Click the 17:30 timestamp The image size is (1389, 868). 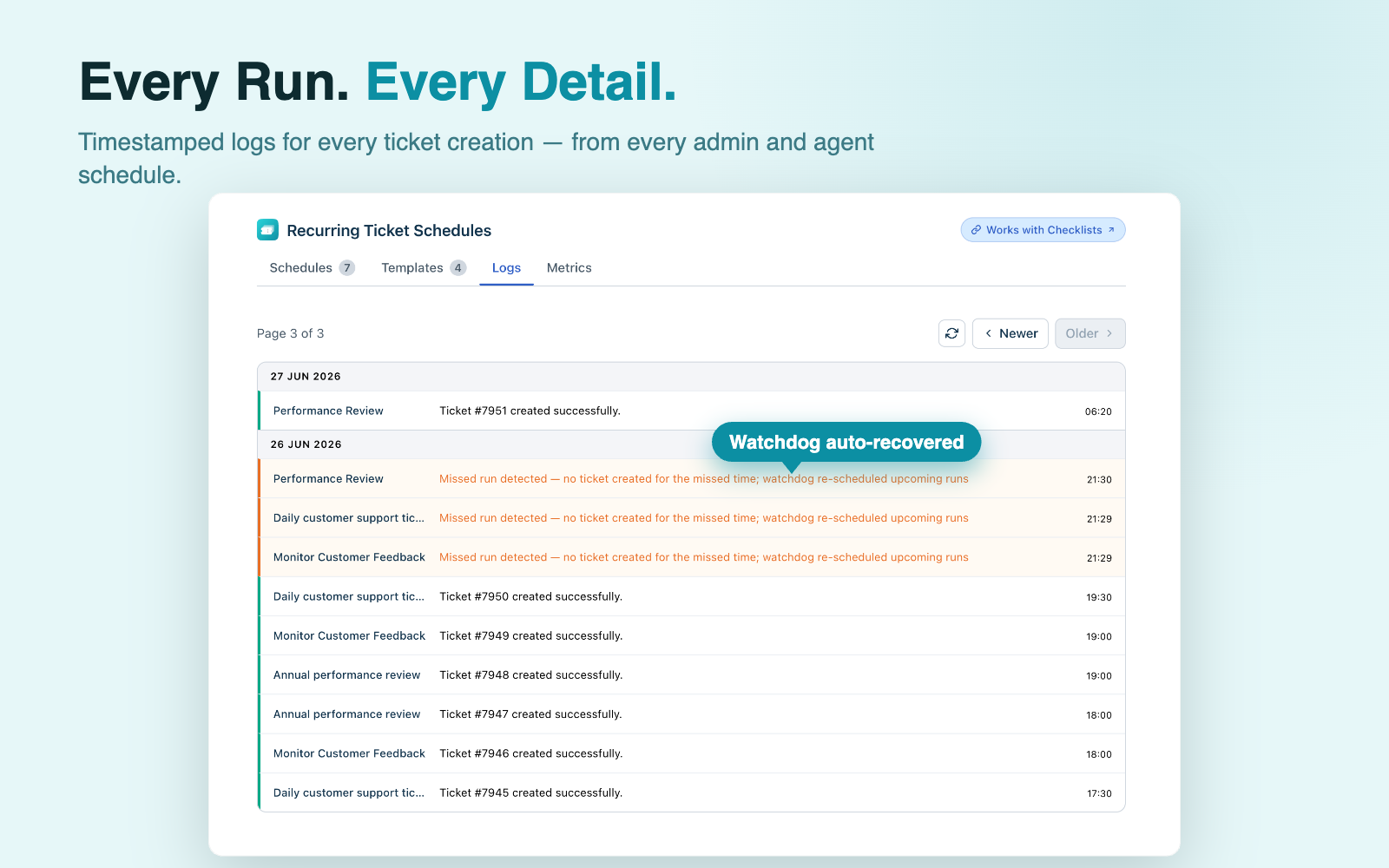(x=1098, y=793)
